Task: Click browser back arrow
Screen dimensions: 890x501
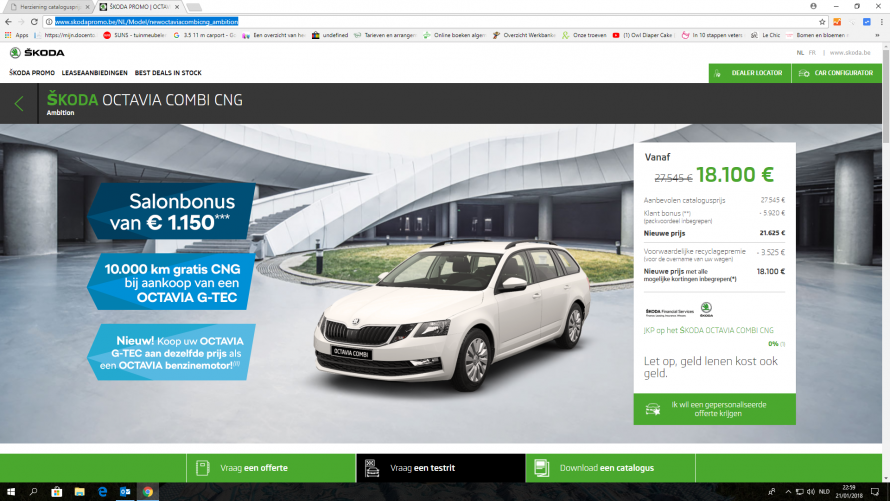Action: click(8, 22)
